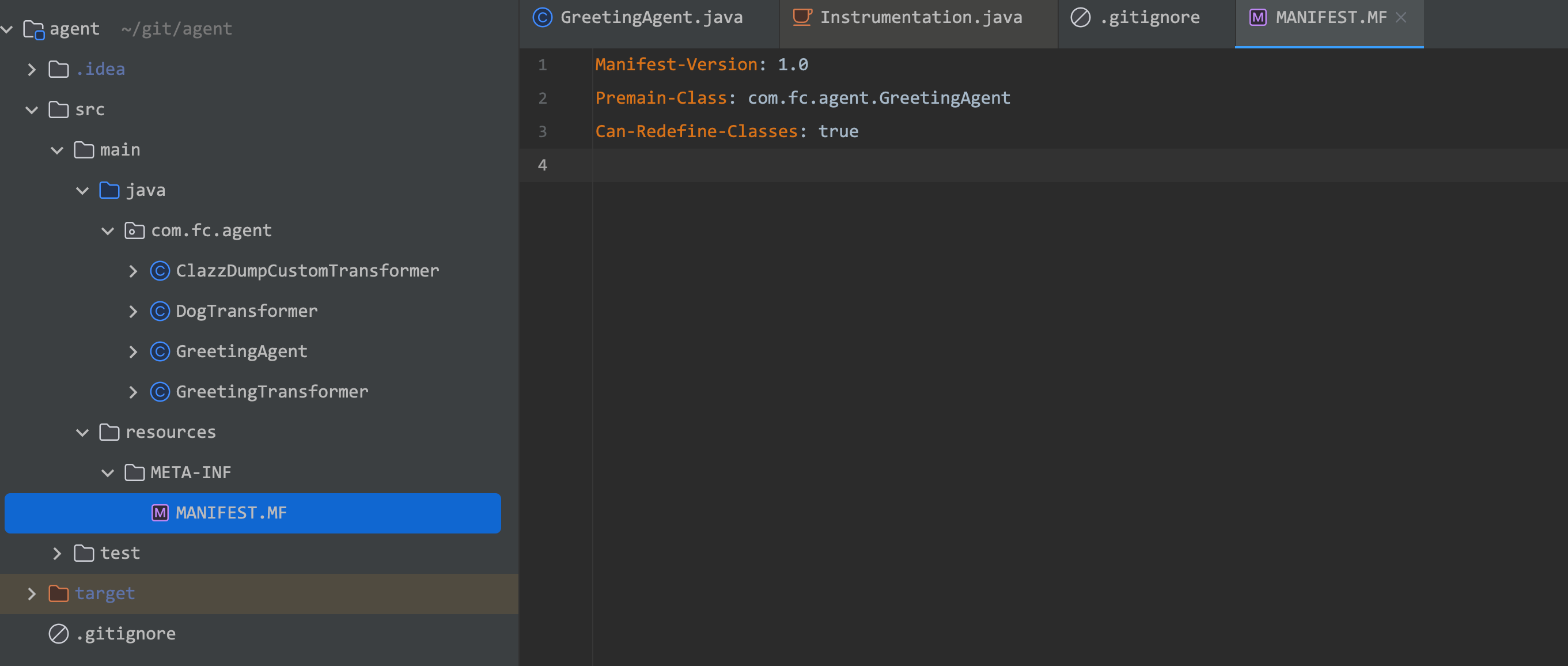
Task: Switch to the .gitignore editor tab
Action: coord(1147,23)
